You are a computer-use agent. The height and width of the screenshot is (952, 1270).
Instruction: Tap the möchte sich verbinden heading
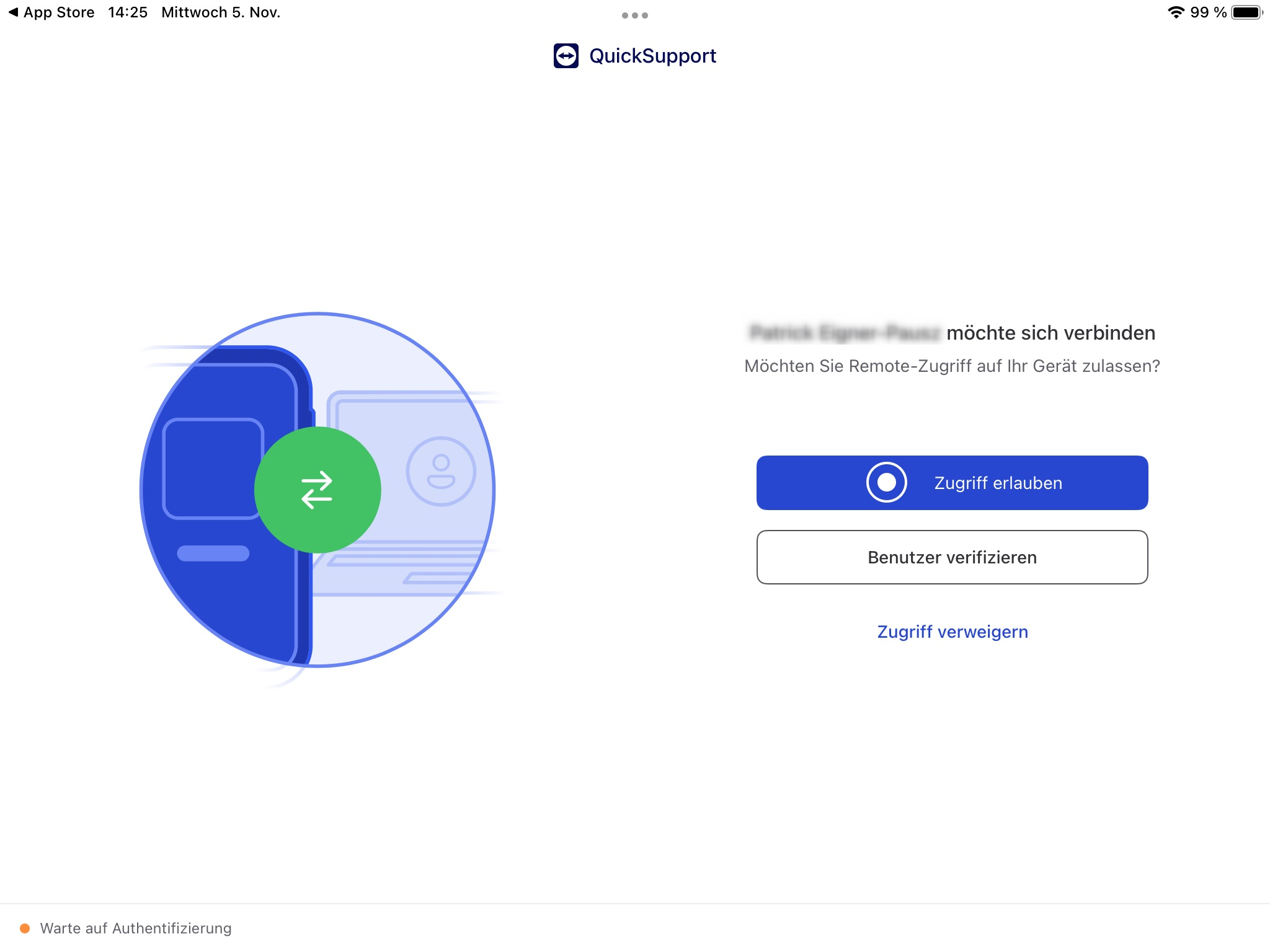coord(1050,333)
